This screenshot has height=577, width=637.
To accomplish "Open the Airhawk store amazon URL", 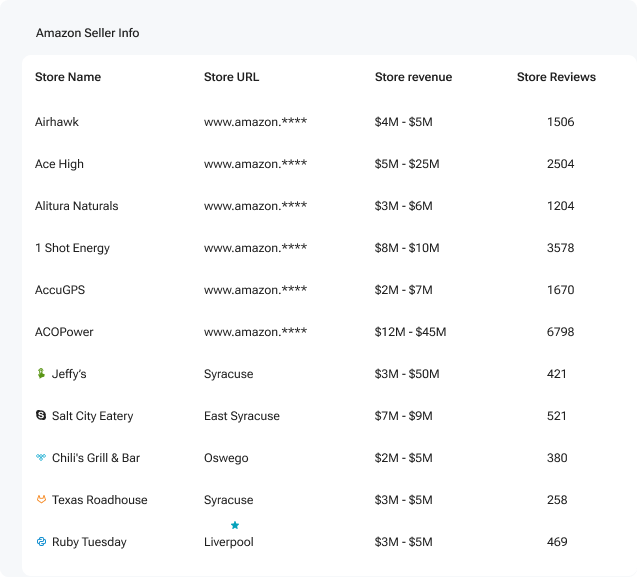I will [255, 121].
